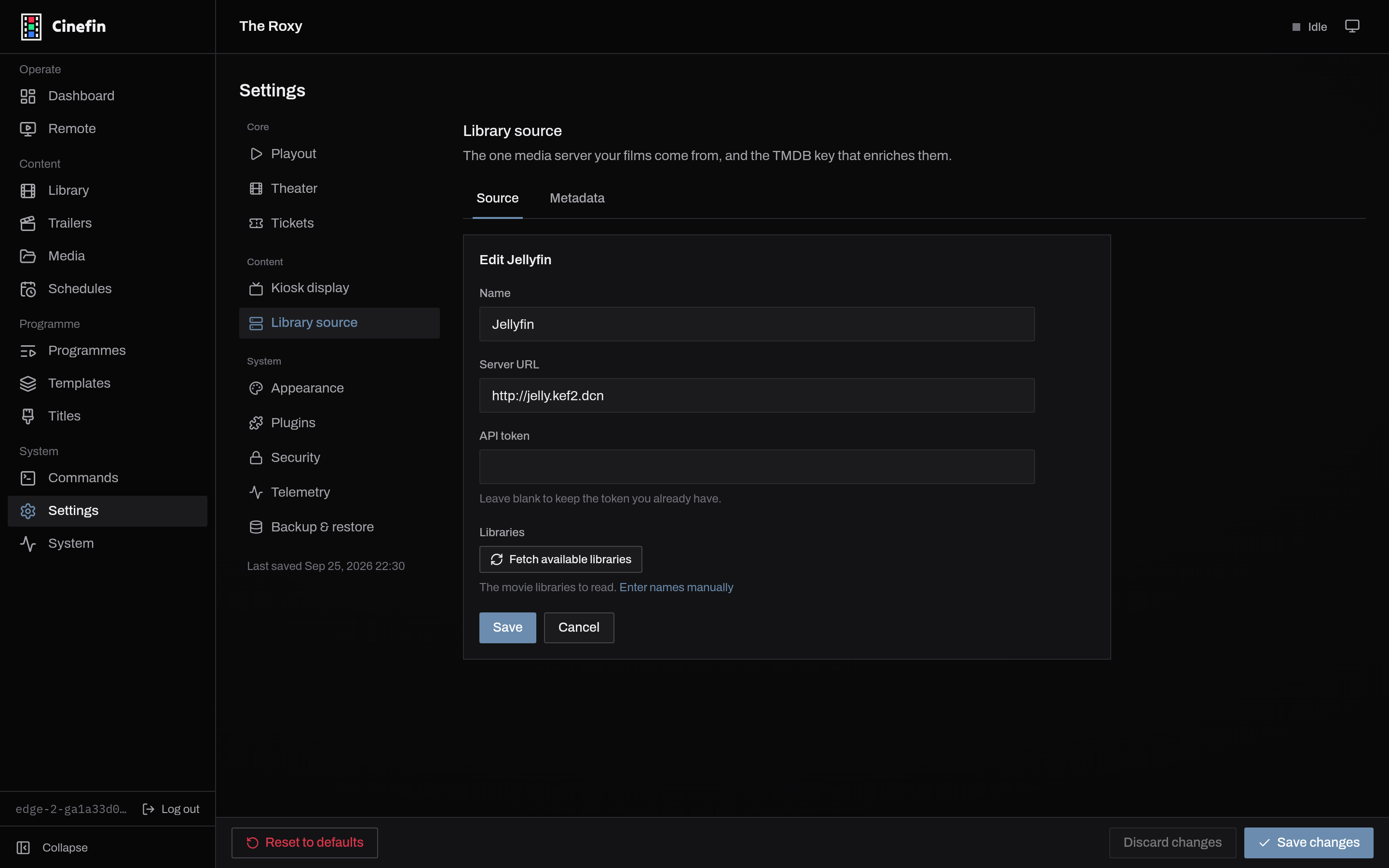Open Remote from the sidebar
1389x868 pixels.
[x=108, y=129]
